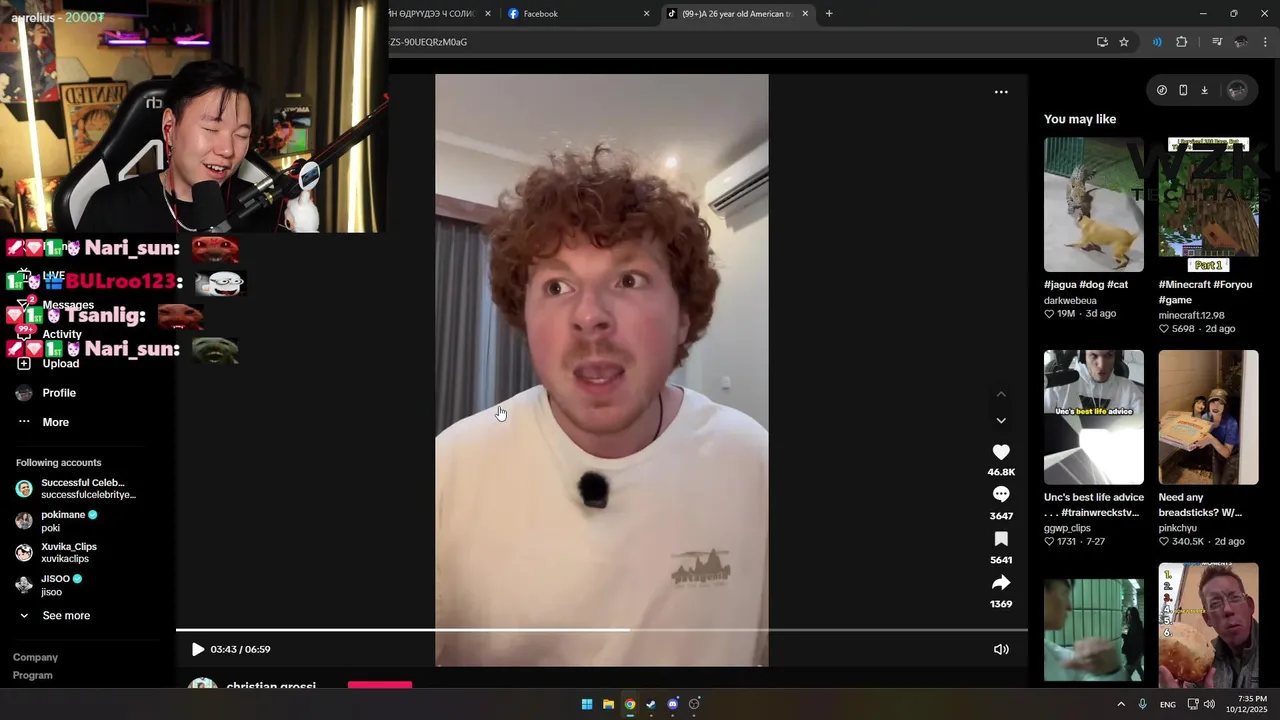Mute the video with the speaker icon

(x=1001, y=649)
